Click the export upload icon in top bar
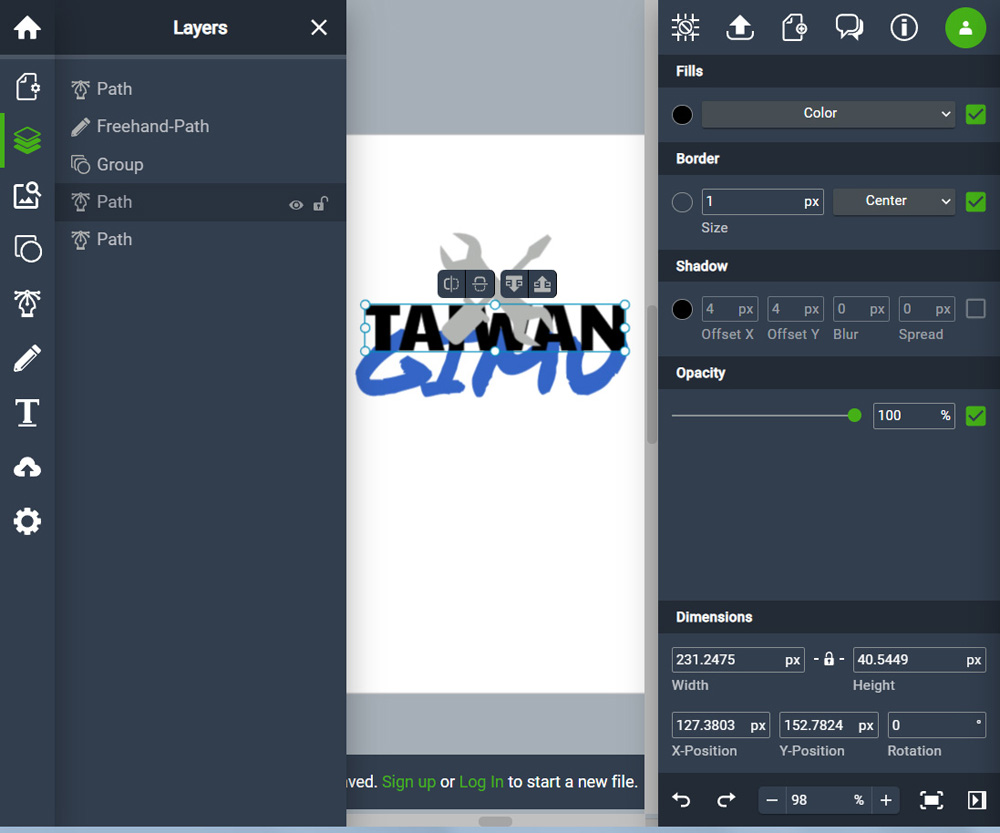This screenshot has height=833, width=1000. 740,27
